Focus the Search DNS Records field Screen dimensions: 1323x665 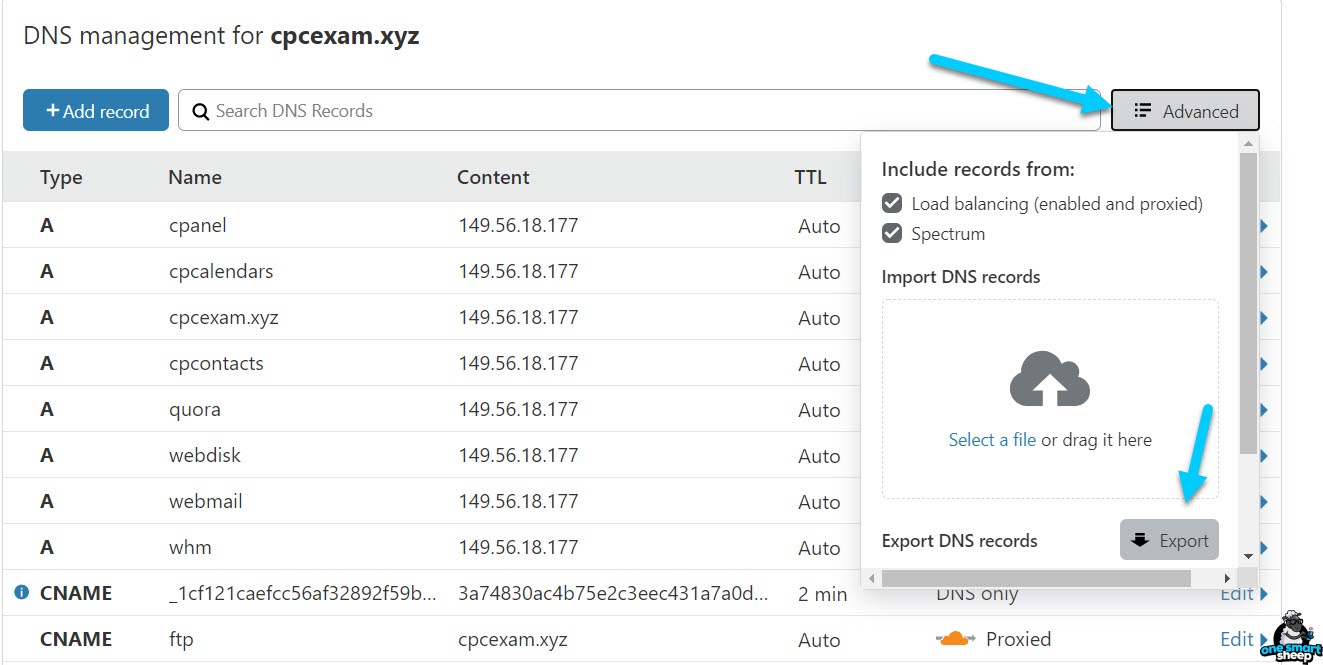(x=639, y=111)
